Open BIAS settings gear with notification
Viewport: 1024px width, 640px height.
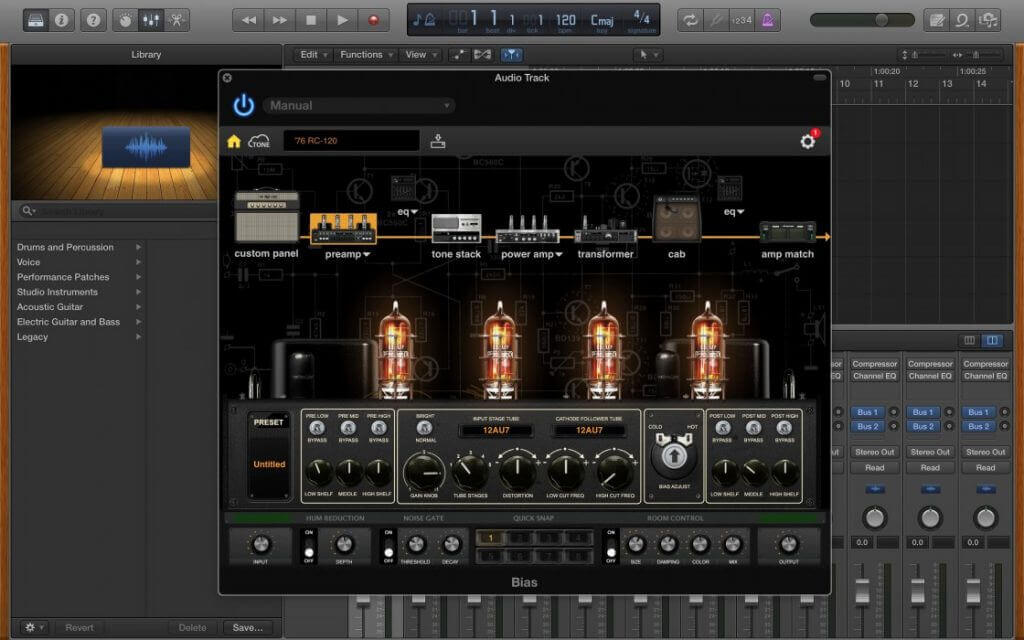(x=808, y=140)
